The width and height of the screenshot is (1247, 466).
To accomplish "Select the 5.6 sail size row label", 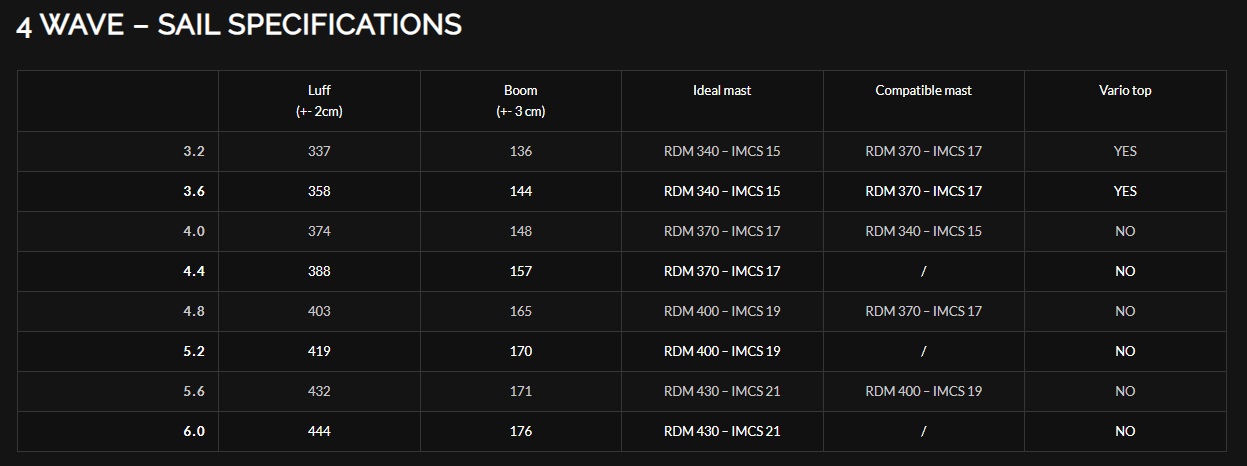I will tap(194, 391).
